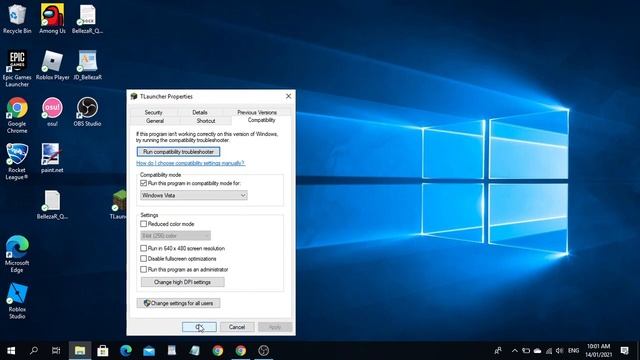The image size is (640, 360).
Task: Open the volume control in the system tray
Action: (560, 351)
